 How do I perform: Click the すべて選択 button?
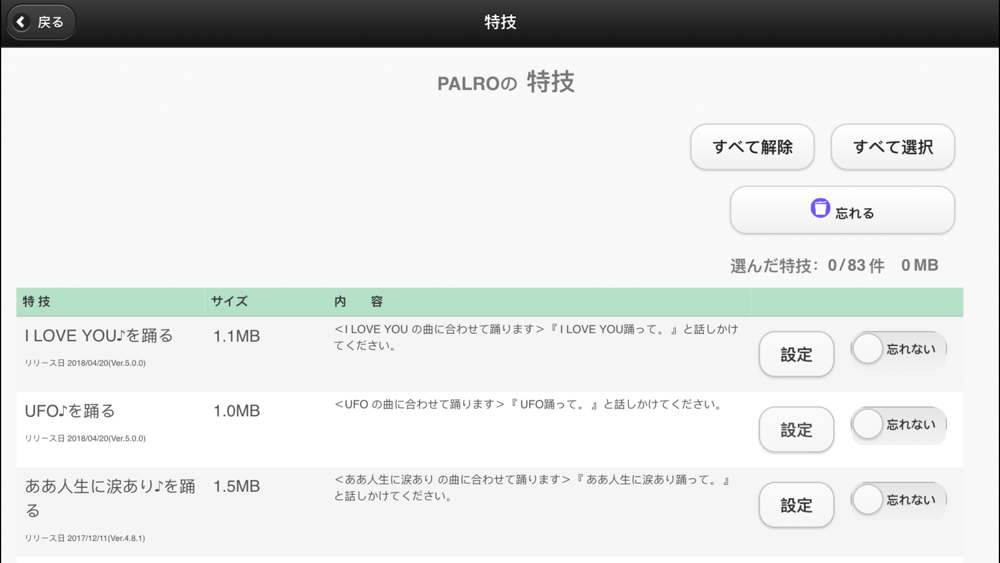coord(893,147)
